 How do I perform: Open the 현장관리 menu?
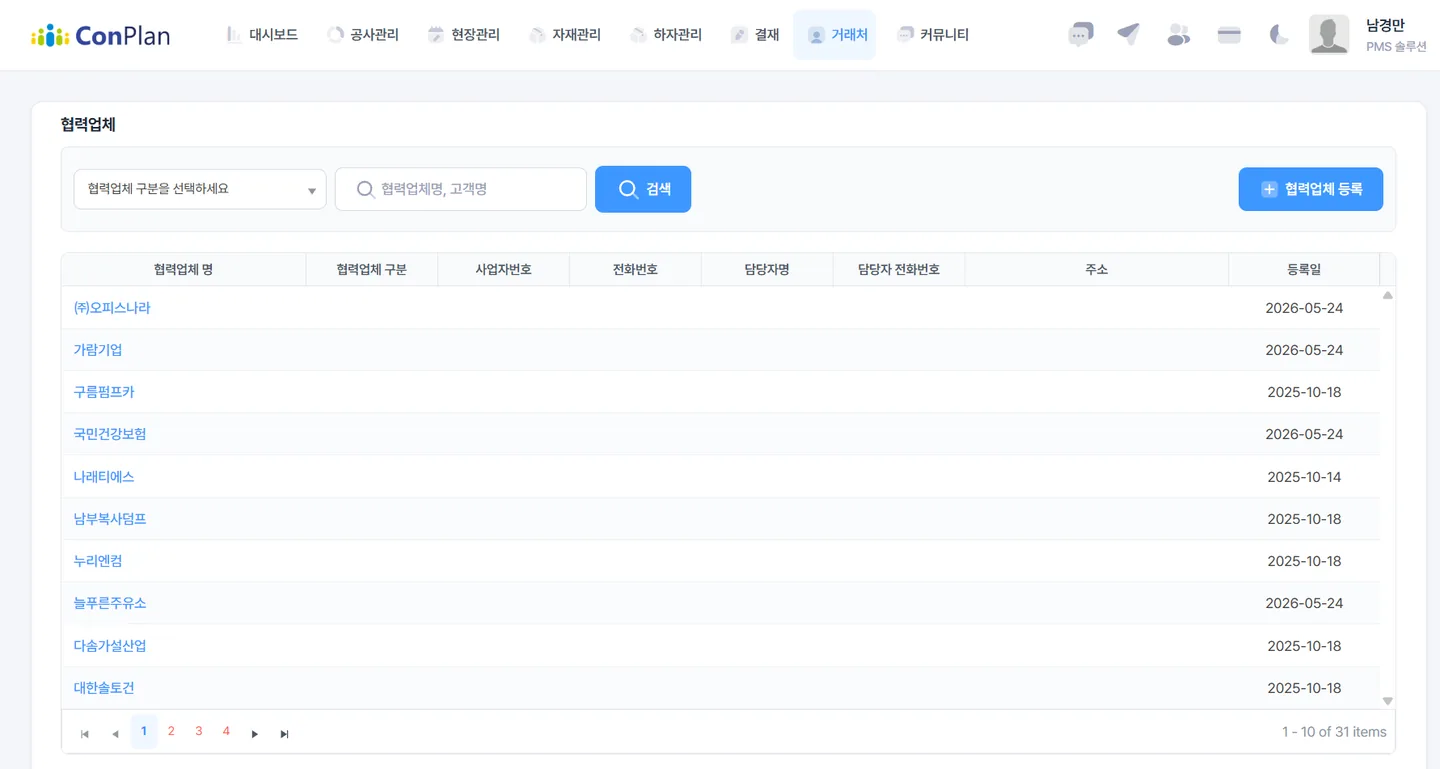click(x=464, y=35)
